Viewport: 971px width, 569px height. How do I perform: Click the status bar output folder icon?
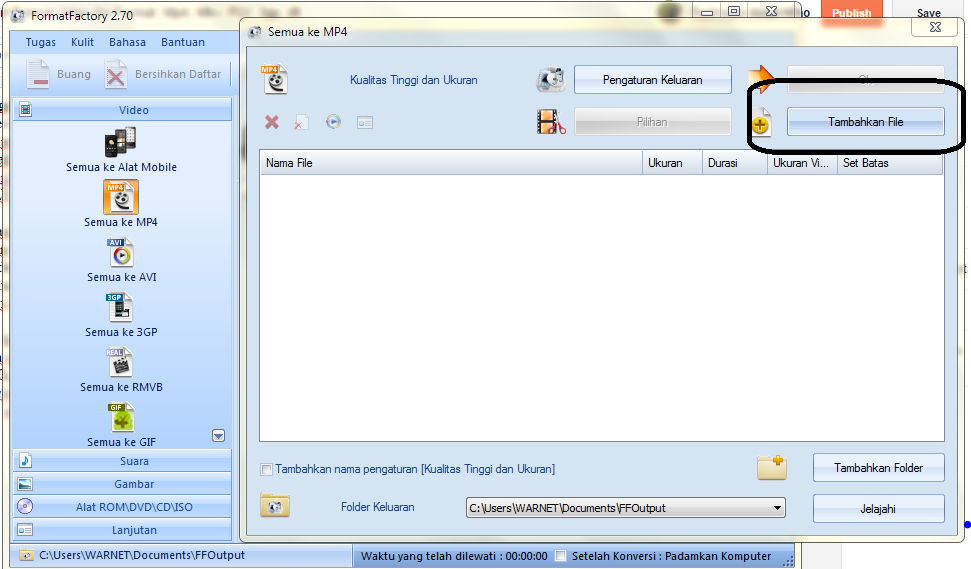[x=26, y=555]
